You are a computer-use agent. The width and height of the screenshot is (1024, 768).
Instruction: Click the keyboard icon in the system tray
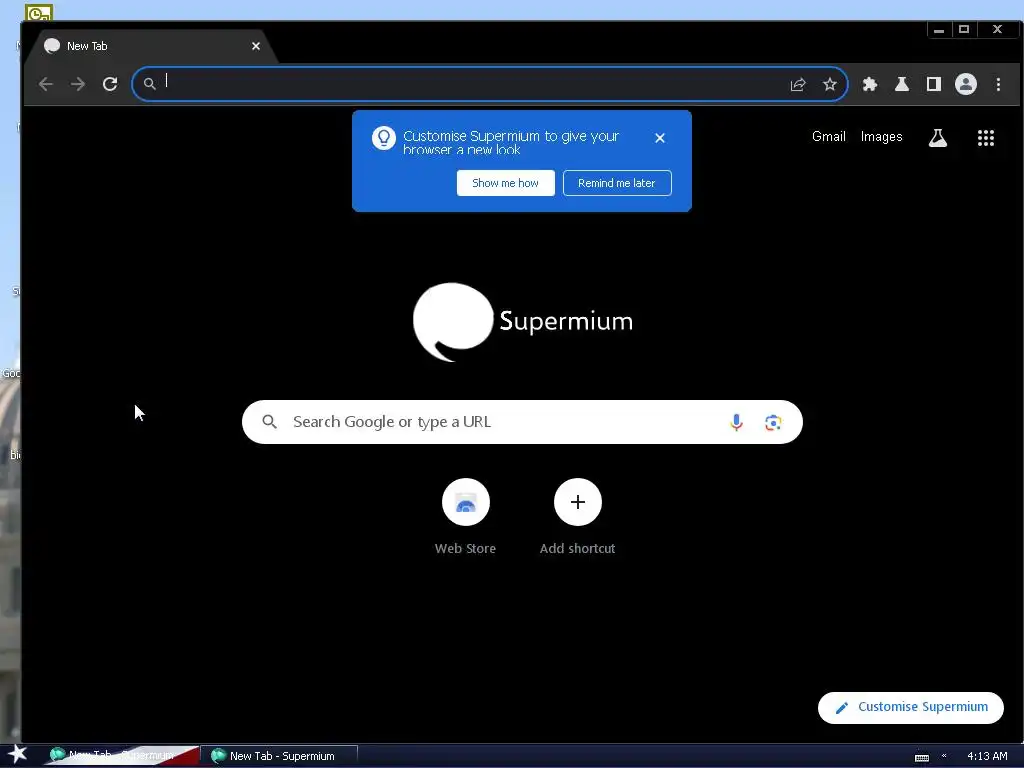tap(921, 757)
